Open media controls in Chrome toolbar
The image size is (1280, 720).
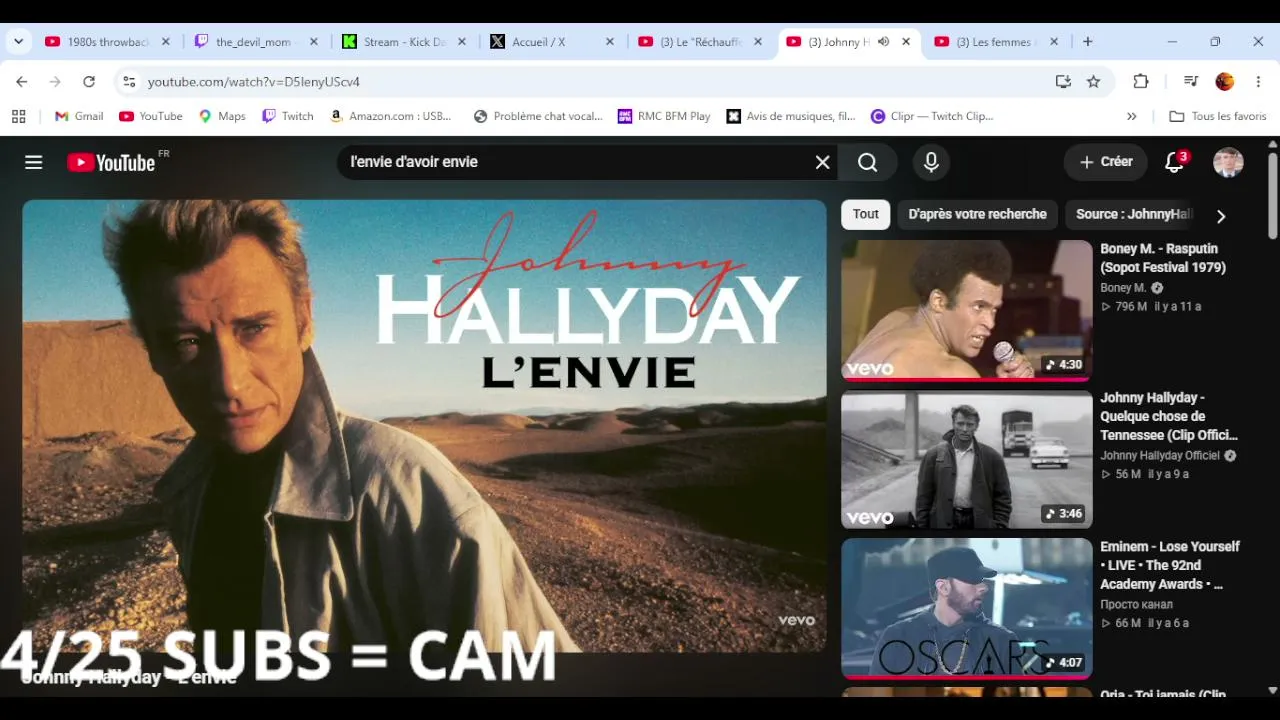(1191, 82)
